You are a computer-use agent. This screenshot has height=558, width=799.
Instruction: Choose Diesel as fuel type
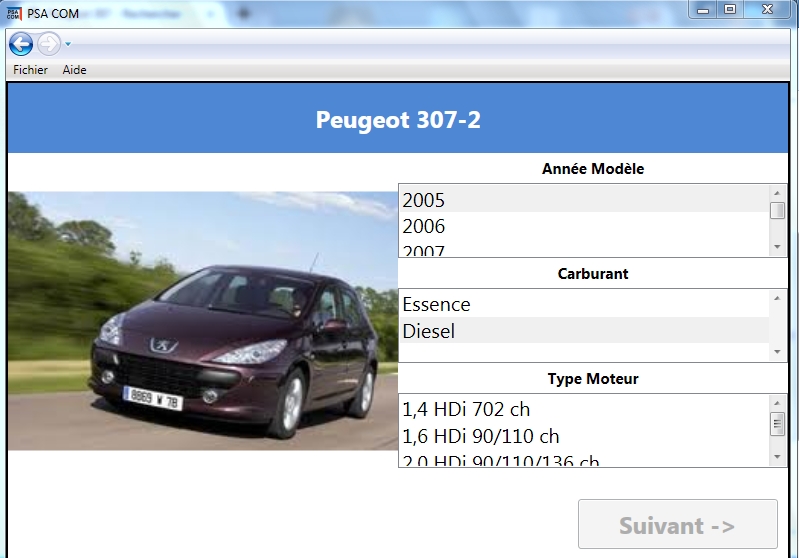[x=584, y=331]
